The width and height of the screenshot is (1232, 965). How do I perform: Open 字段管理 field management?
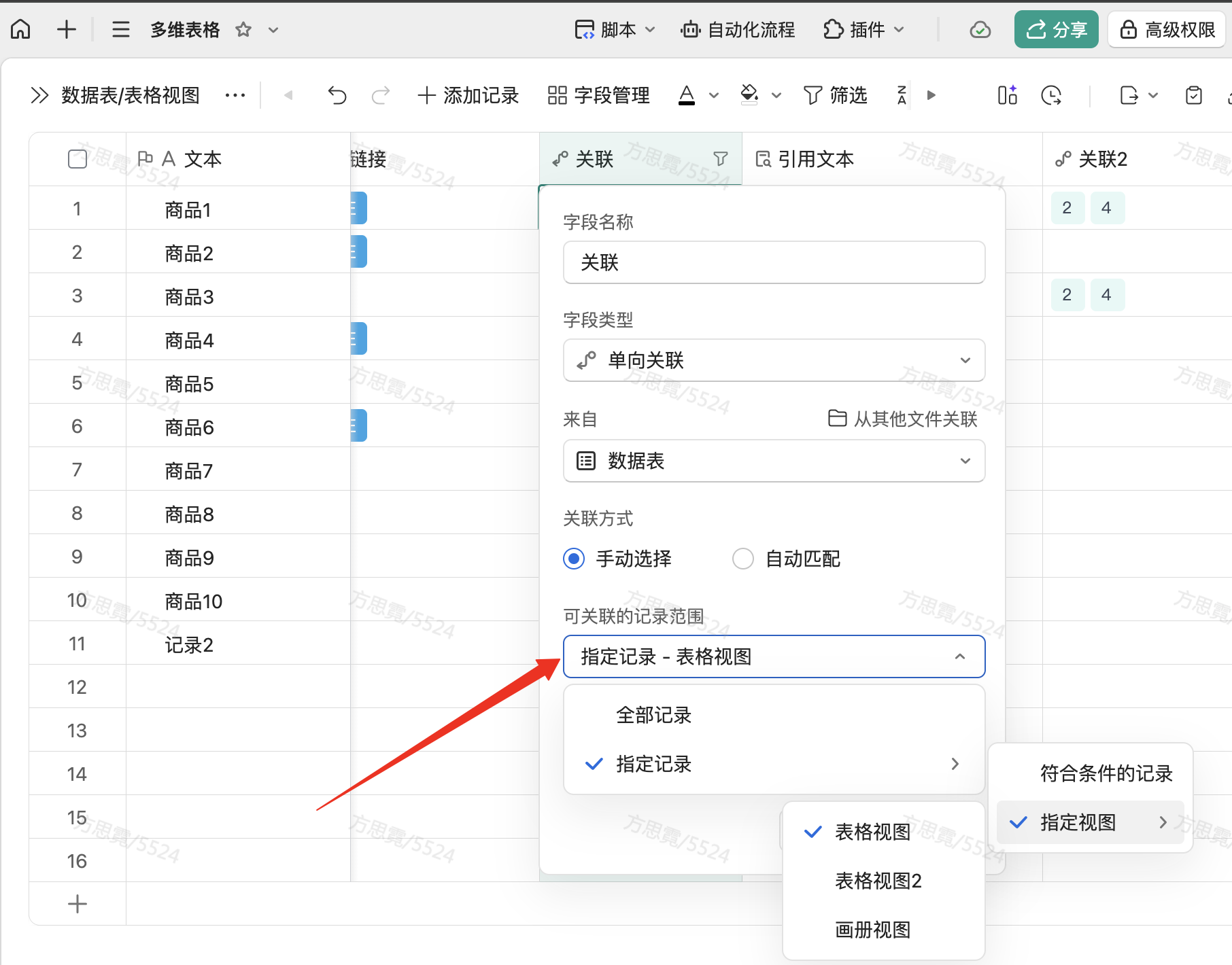coord(599,96)
